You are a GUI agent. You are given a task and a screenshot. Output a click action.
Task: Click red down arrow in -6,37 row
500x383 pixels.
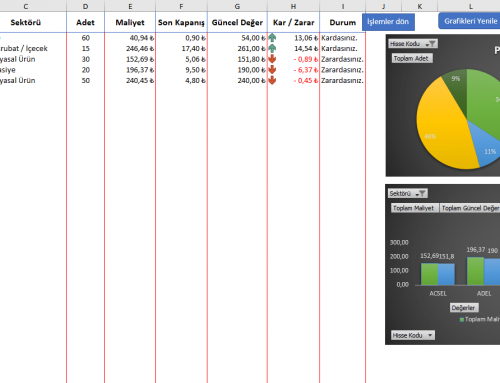(x=272, y=70)
